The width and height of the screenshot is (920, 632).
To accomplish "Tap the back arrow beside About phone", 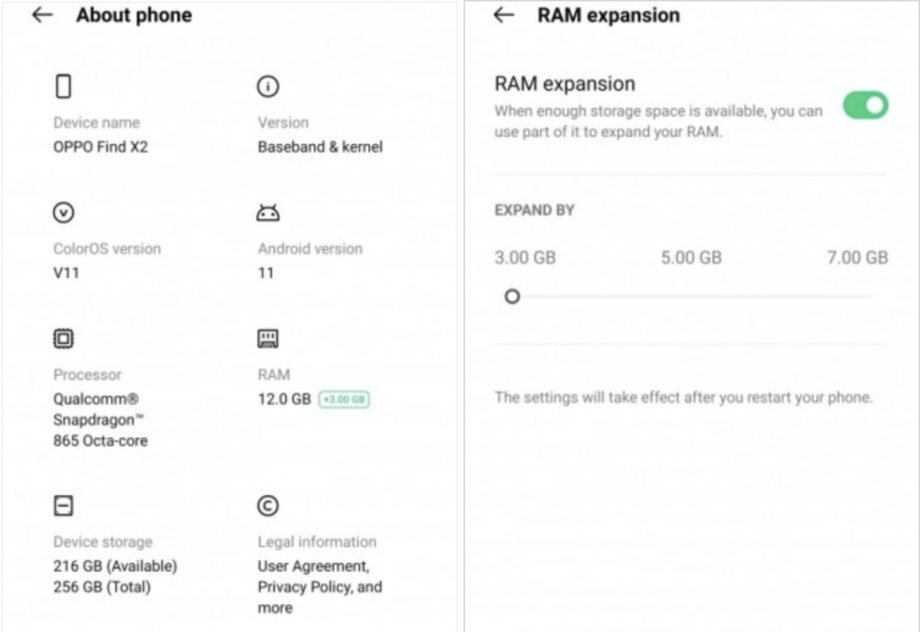I will pos(42,16).
